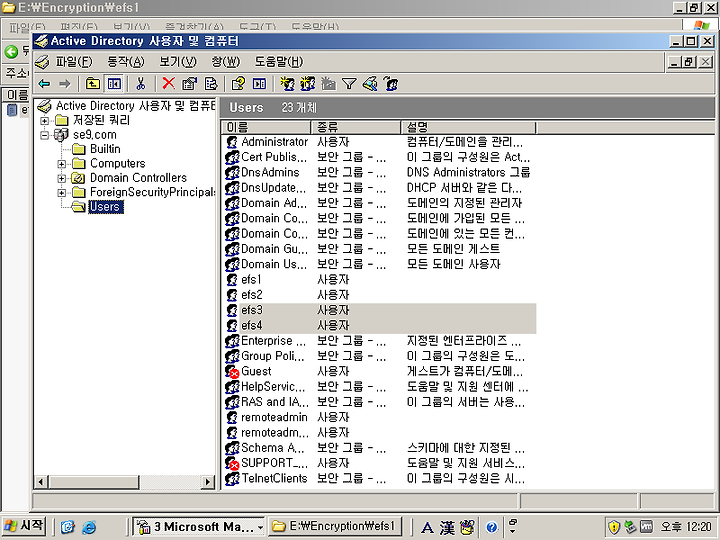
Task: Select the Users folder in tree
Action: pos(105,207)
